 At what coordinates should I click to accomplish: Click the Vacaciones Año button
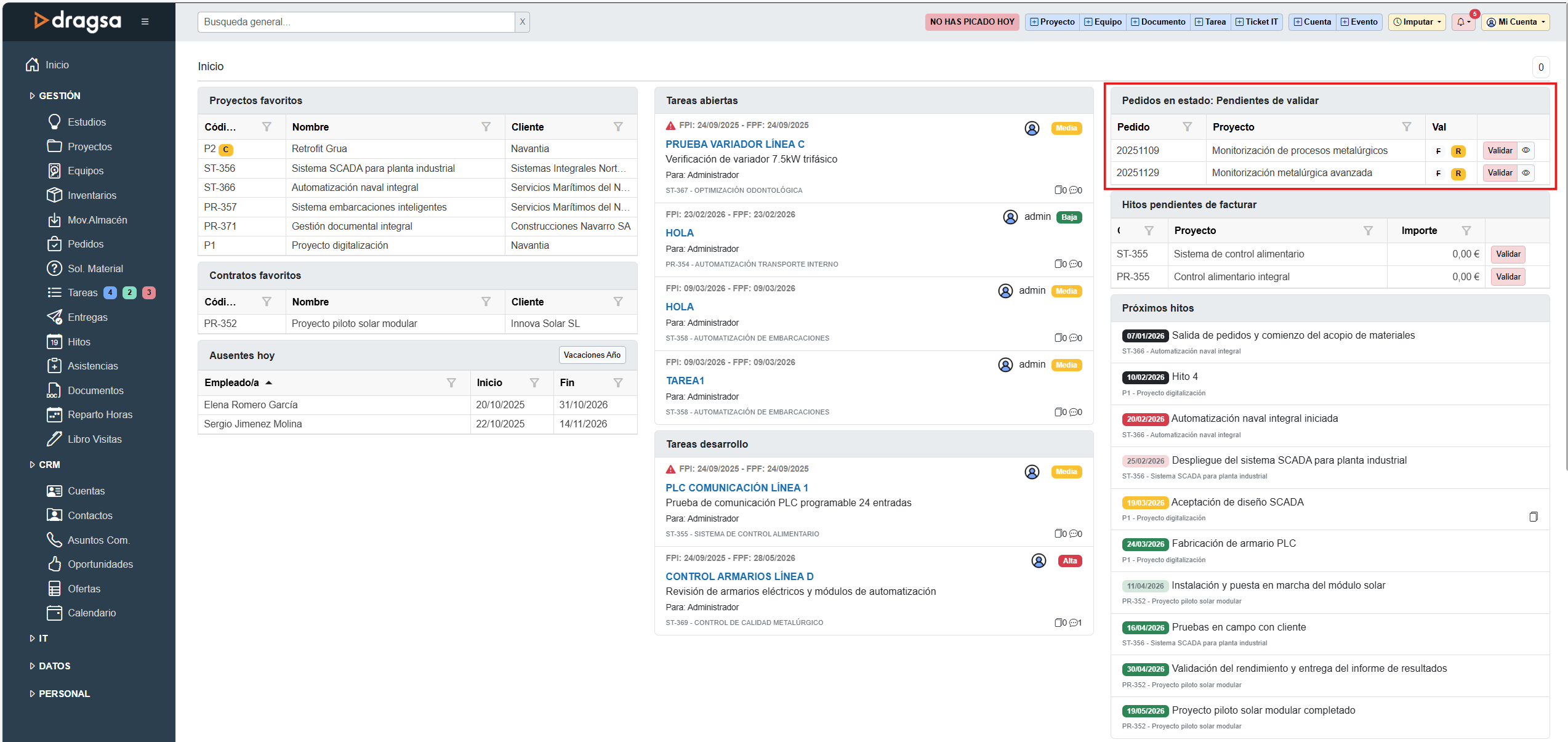(x=592, y=355)
